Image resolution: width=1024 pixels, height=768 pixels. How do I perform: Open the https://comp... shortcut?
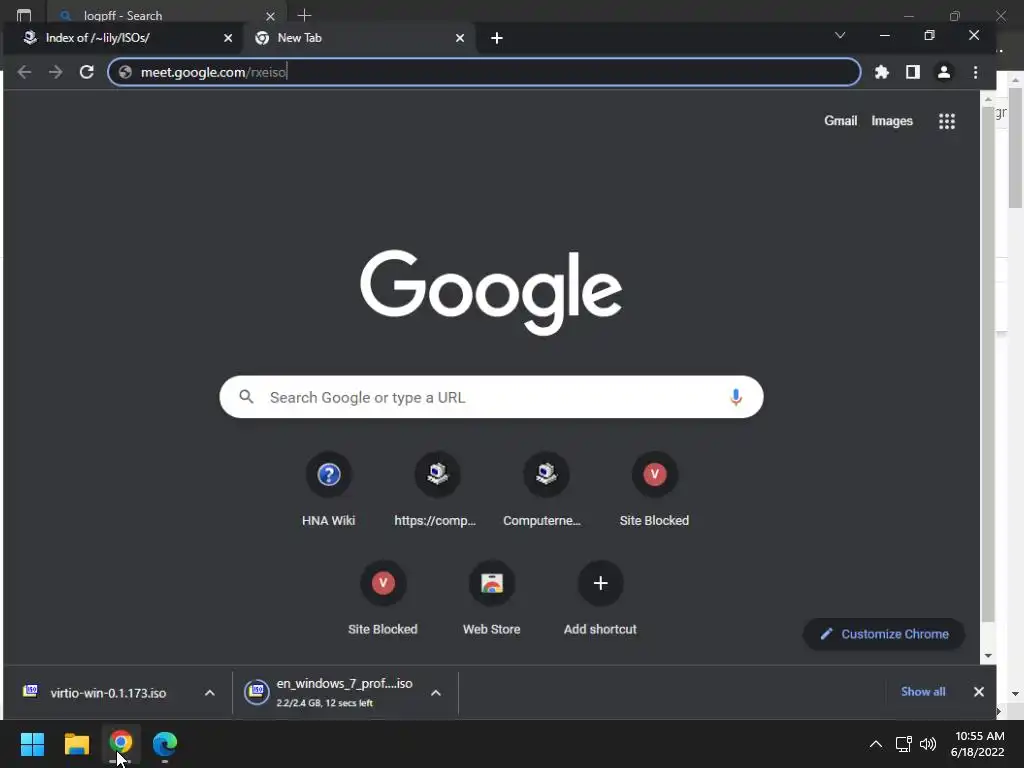pos(437,488)
